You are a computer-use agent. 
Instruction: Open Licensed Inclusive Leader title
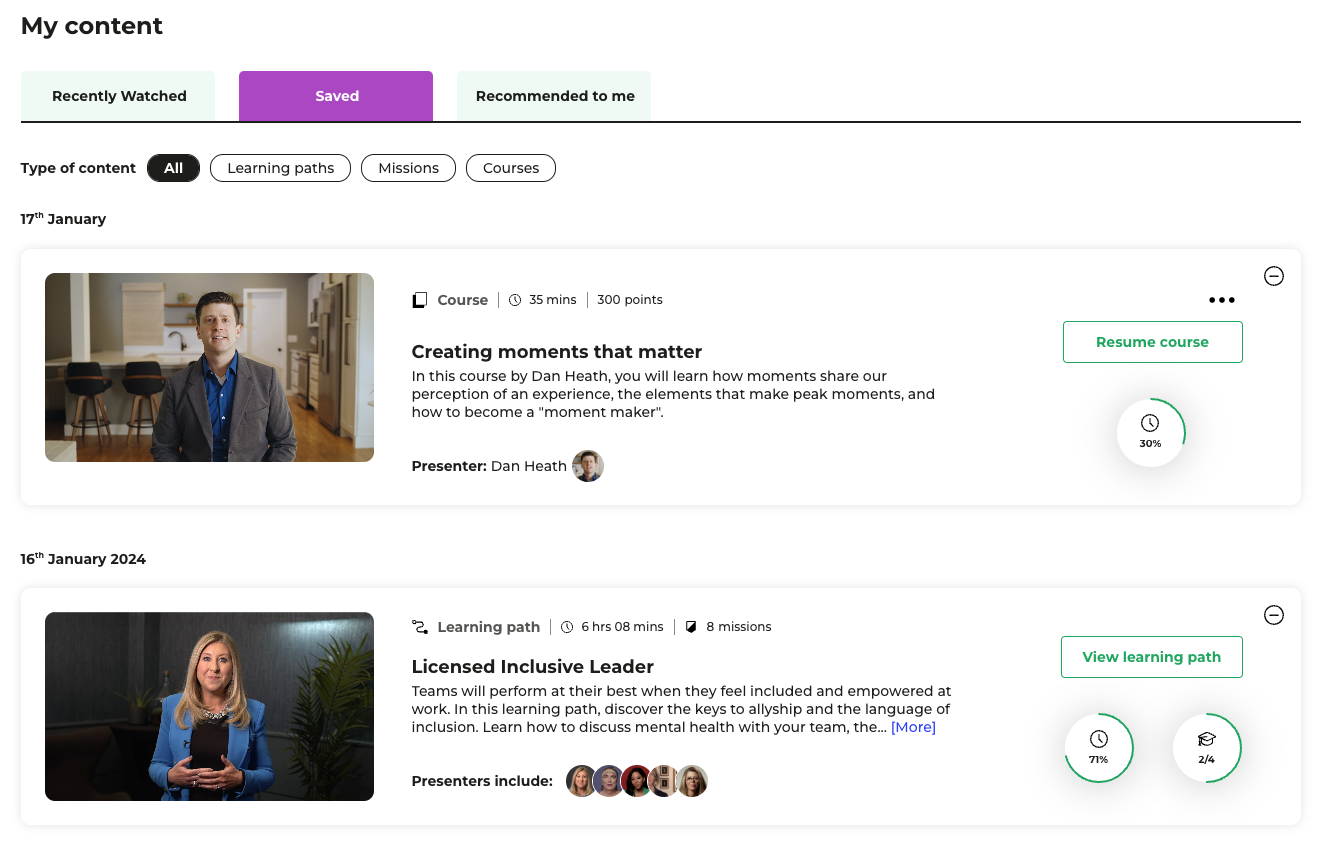point(533,667)
